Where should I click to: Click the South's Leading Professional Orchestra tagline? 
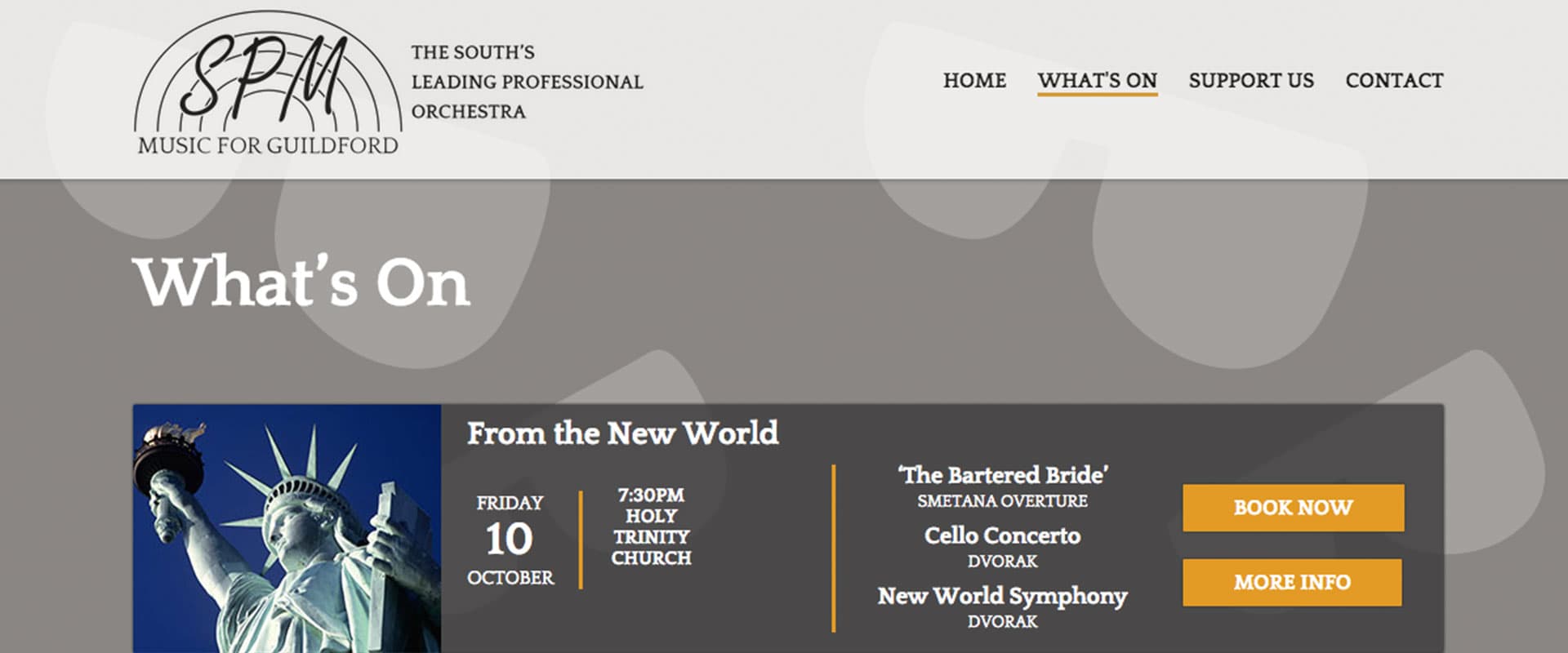coord(527,82)
